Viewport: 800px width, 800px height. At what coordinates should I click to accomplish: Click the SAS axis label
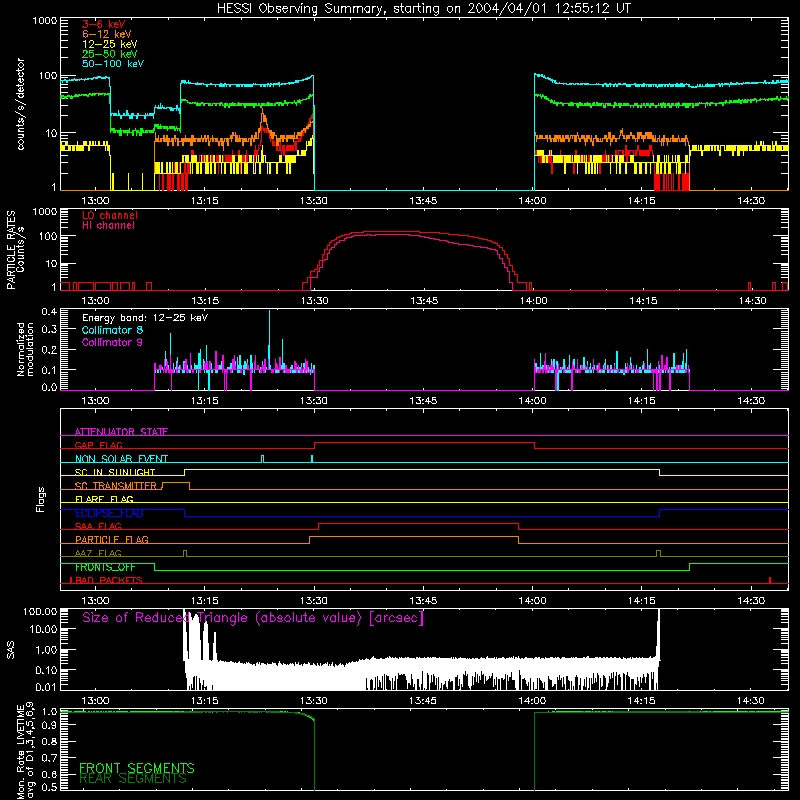[x=10, y=649]
